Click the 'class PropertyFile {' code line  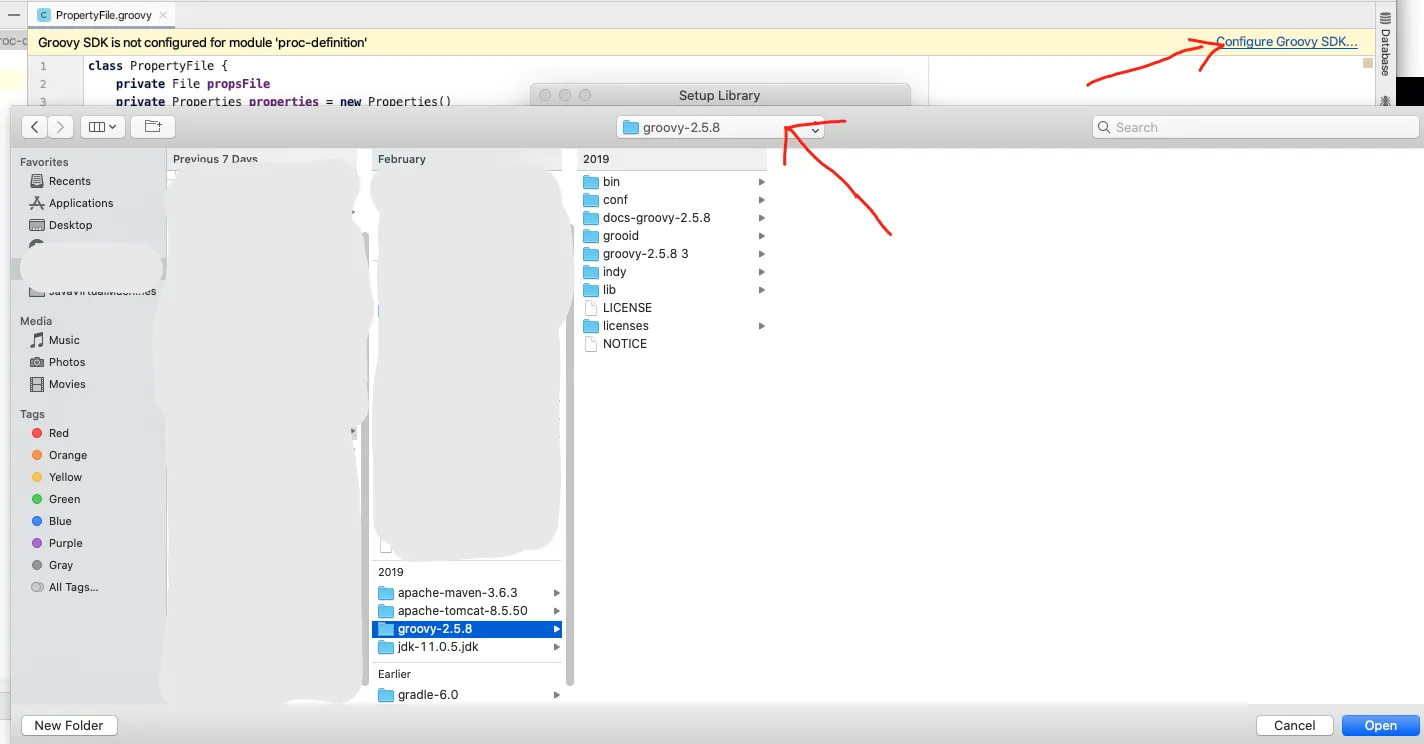158,66
